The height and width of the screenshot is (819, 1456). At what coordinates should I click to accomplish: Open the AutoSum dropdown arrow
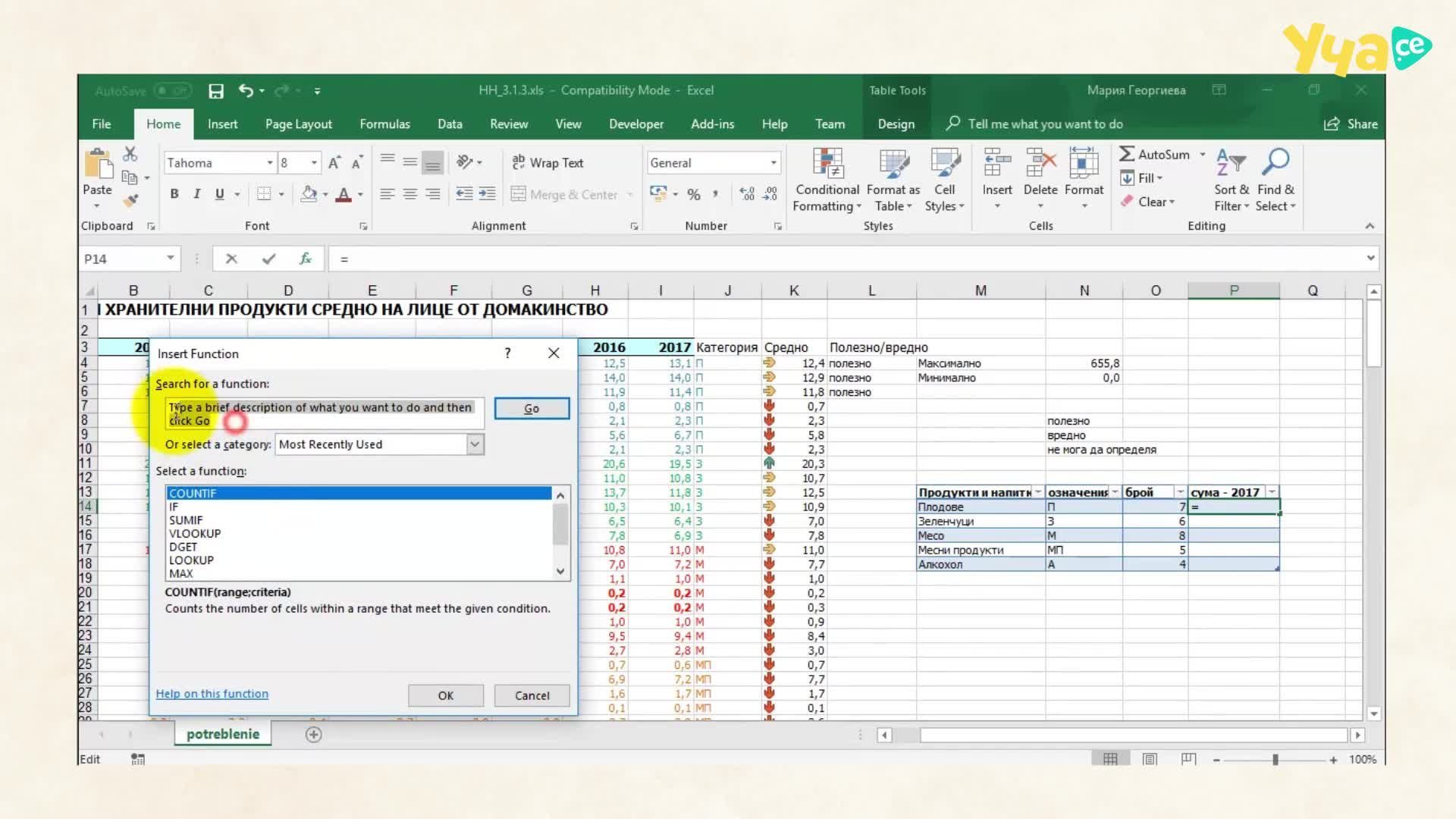pos(1203,155)
